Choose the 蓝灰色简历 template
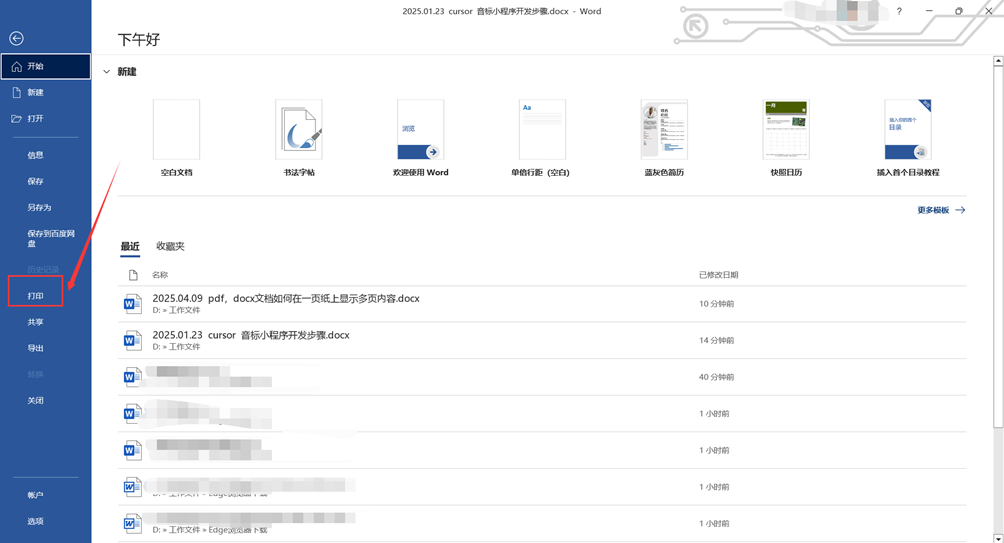This screenshot has width=1004, height=543. point(664,129)
